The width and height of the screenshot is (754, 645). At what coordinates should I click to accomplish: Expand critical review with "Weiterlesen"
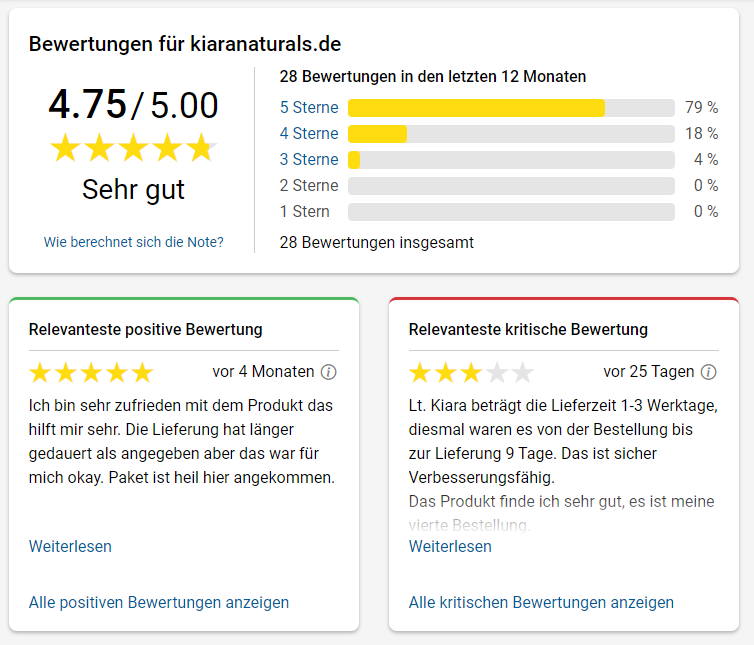(450, 546)
